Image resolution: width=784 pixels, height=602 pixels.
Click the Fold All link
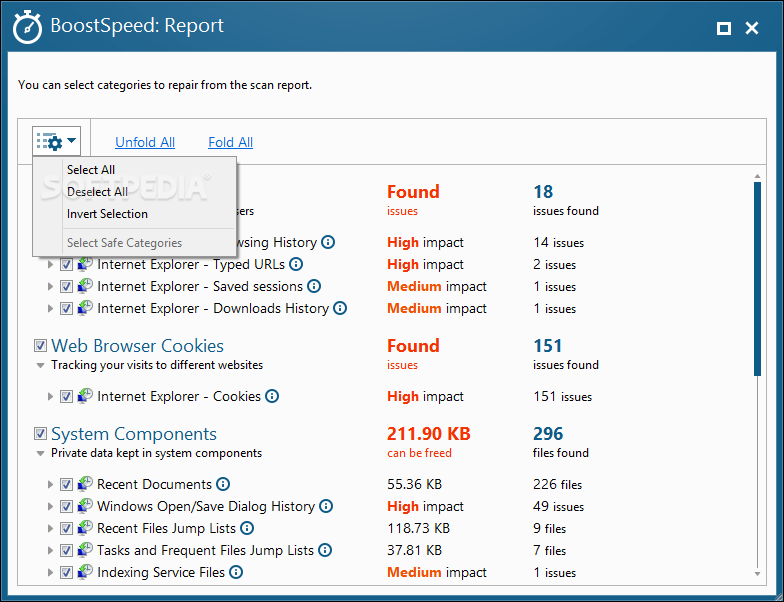pos(230,142)
